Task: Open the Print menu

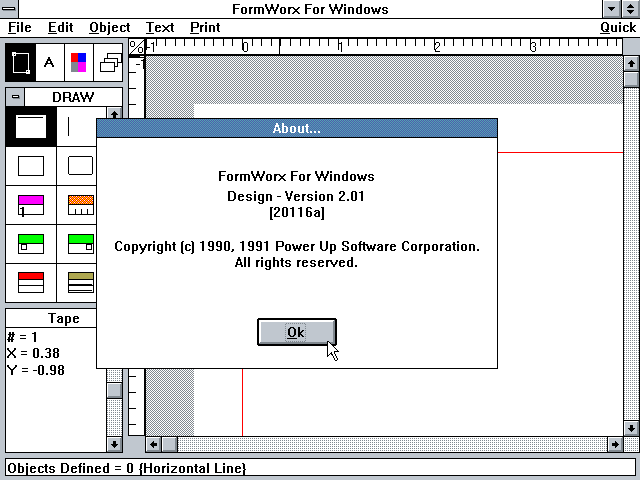Action: point(205,27)
